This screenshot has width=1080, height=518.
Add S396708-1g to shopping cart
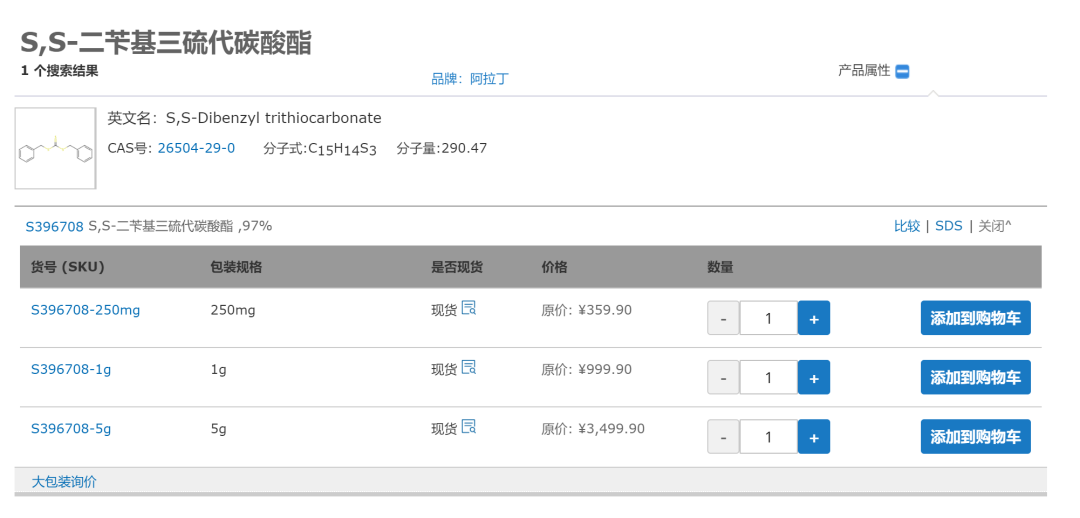975,378
